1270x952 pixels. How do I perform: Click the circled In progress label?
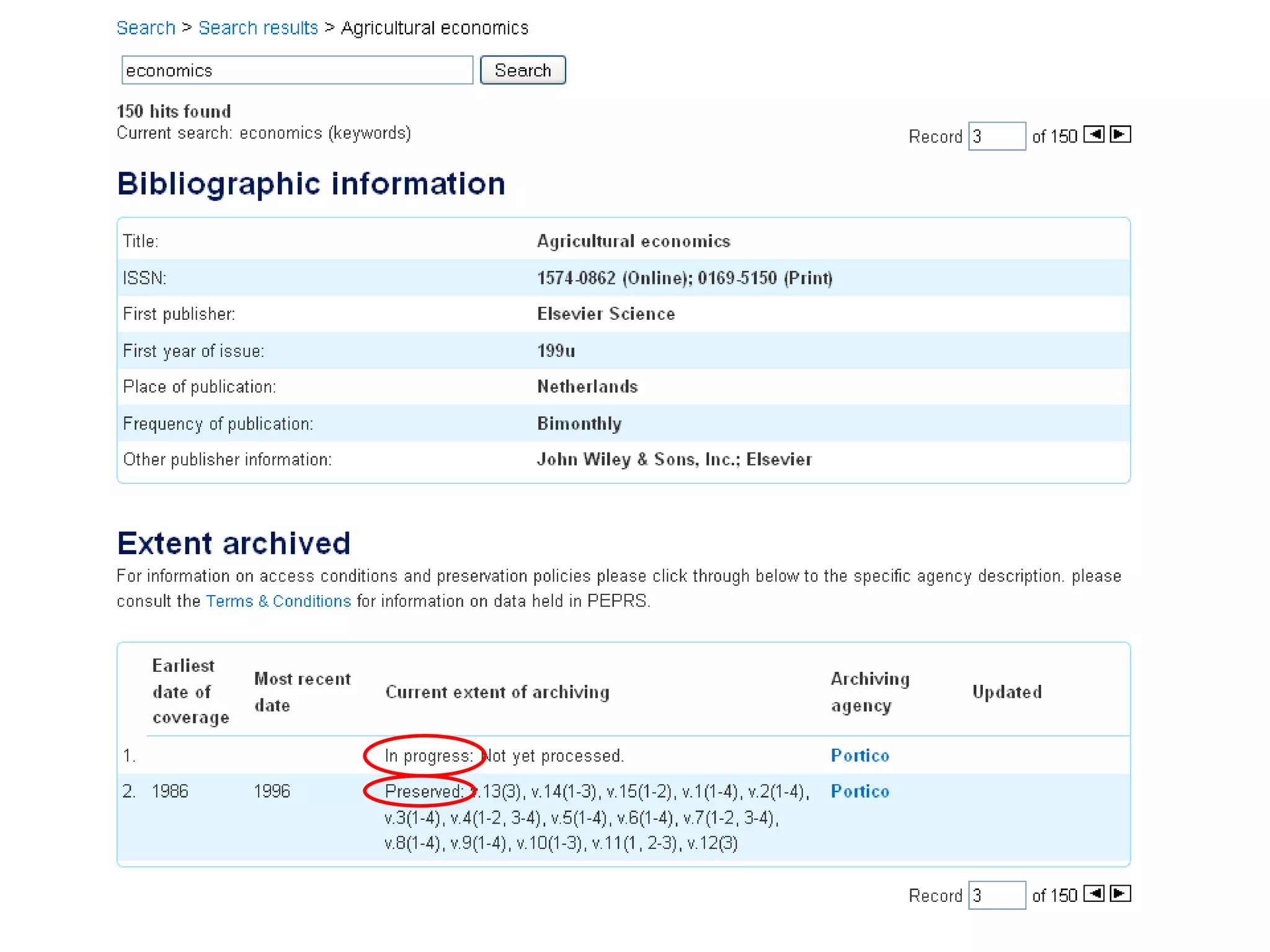click(428, 756)
